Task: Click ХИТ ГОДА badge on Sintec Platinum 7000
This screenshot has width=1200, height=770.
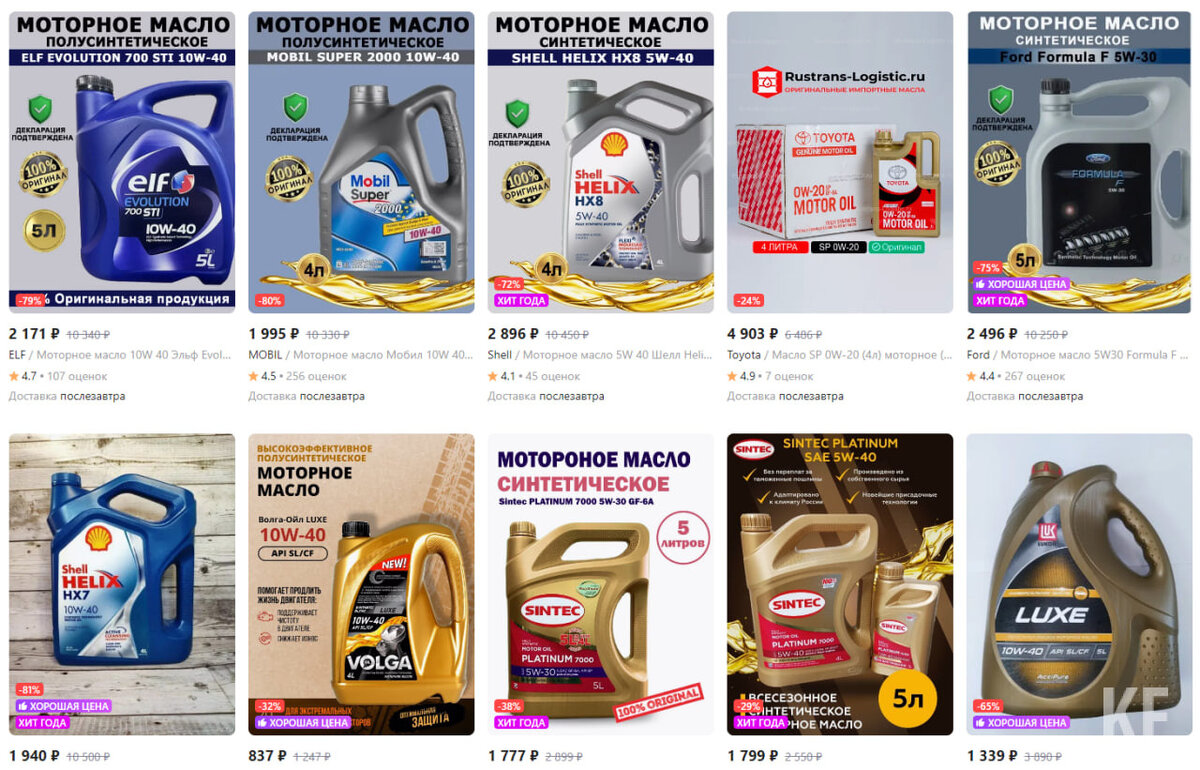Action: click(520, 722)
